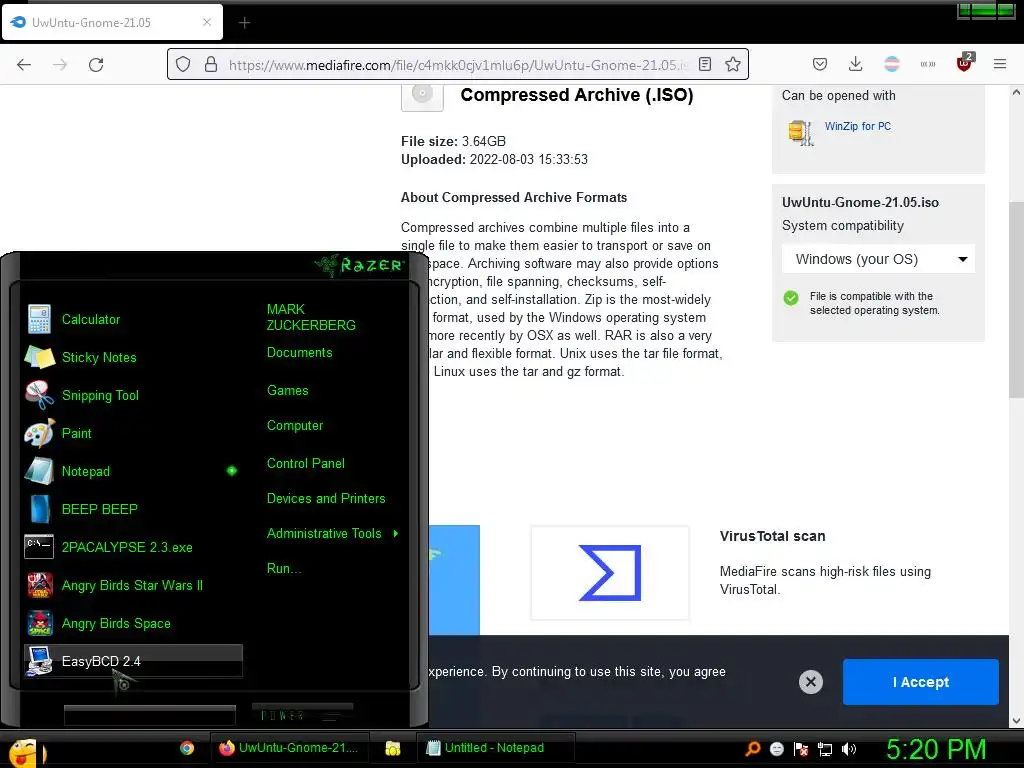Click the VirusTotal logo thumbnail

[x=610, y=573]
